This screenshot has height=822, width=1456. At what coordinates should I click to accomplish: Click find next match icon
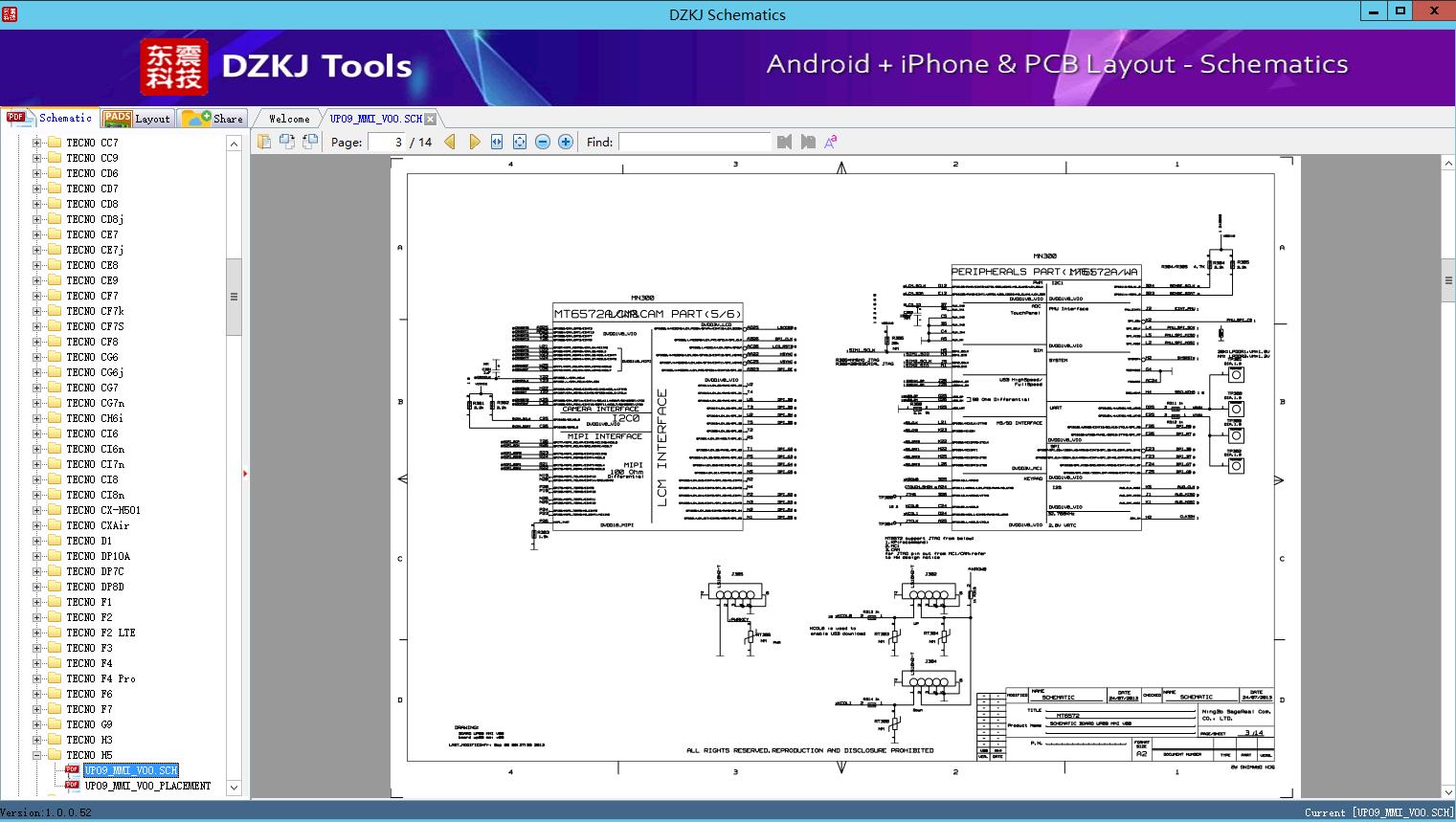[808, 142]
